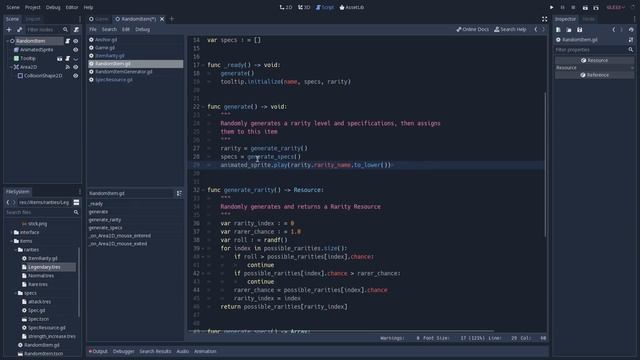This screenshot has height=360, width=640.
Task: Open Inspector object history icon
Action: pyautogui.click(x=631, y=30)
